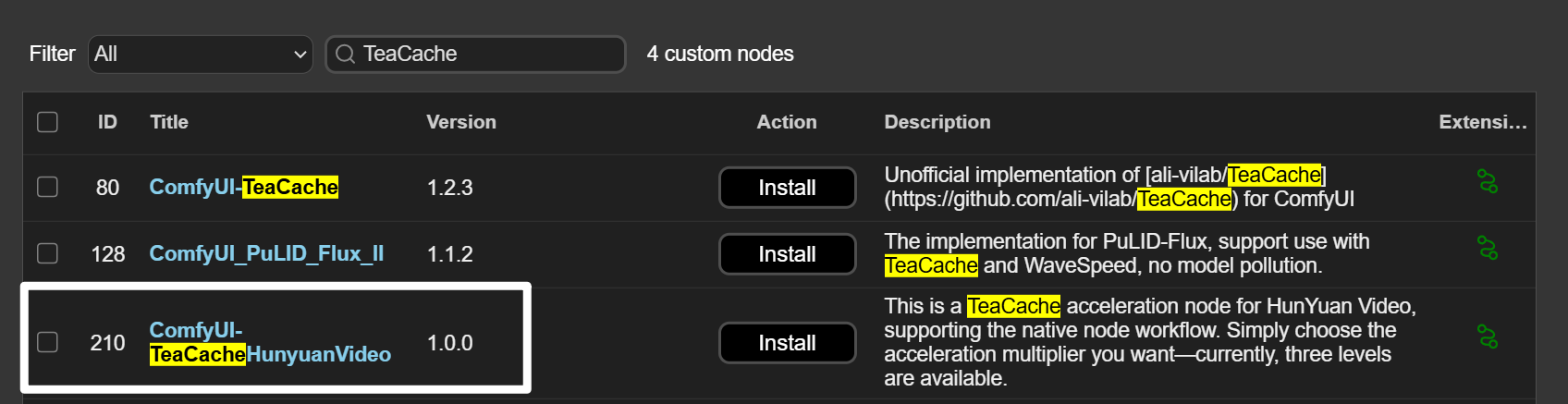Open the Filter dropdown set to All
The image size is (1568, 404).
pyautogui.click(x=201, y=55)
